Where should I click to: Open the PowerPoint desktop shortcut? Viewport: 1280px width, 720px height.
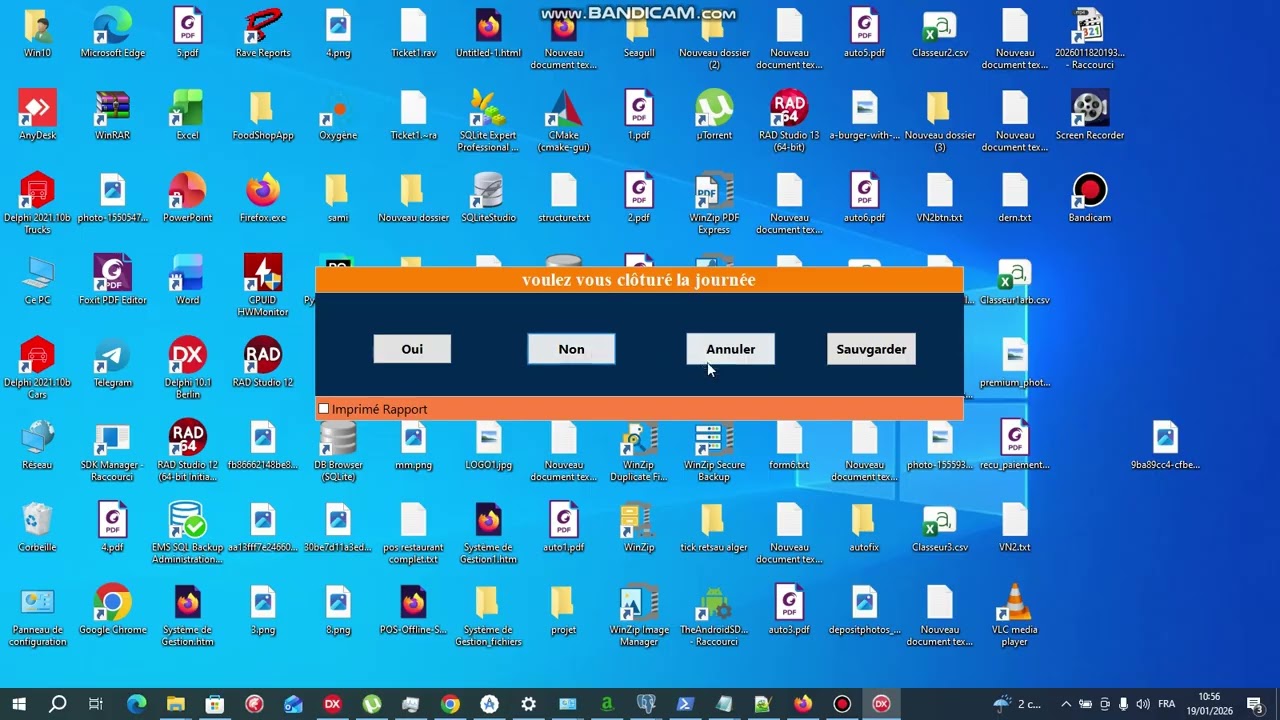pos(187,198)
